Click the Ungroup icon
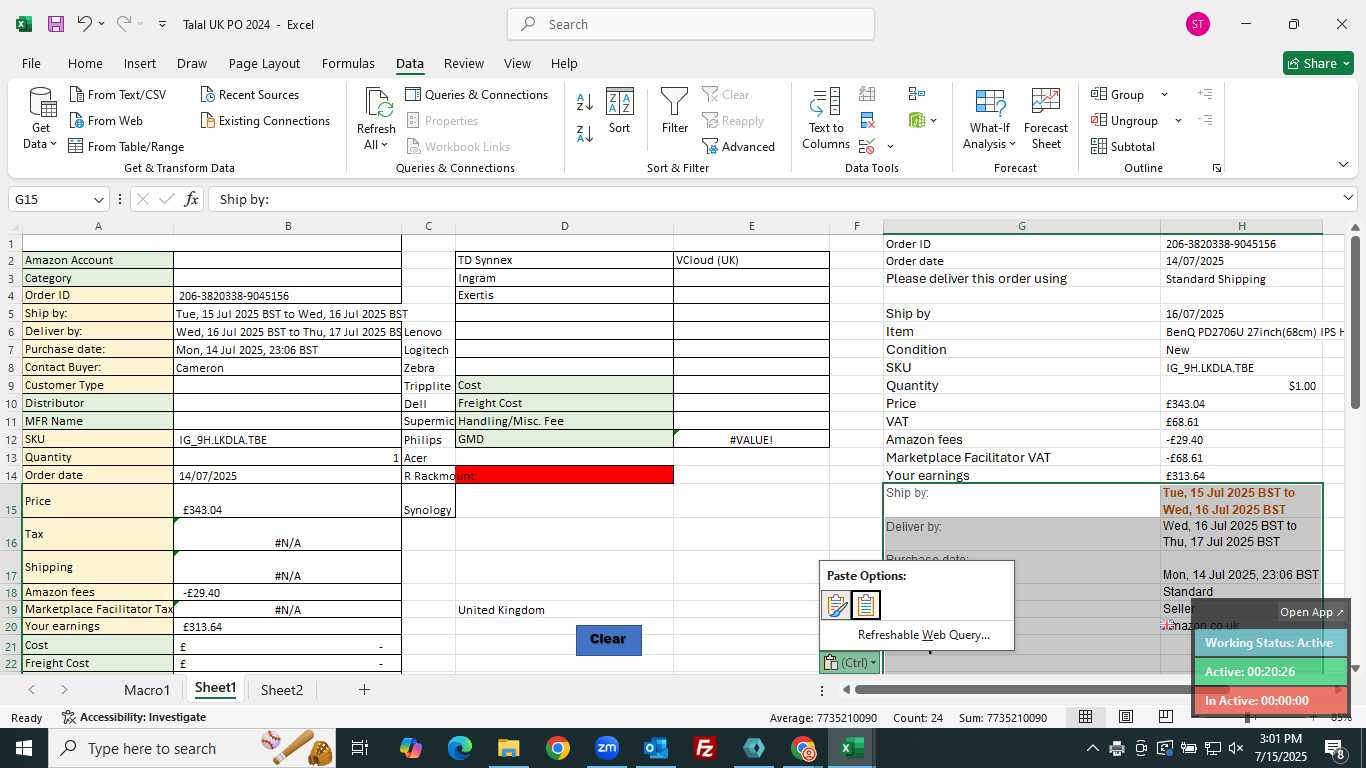The image size is (1366, 768). coord(1099,121)
